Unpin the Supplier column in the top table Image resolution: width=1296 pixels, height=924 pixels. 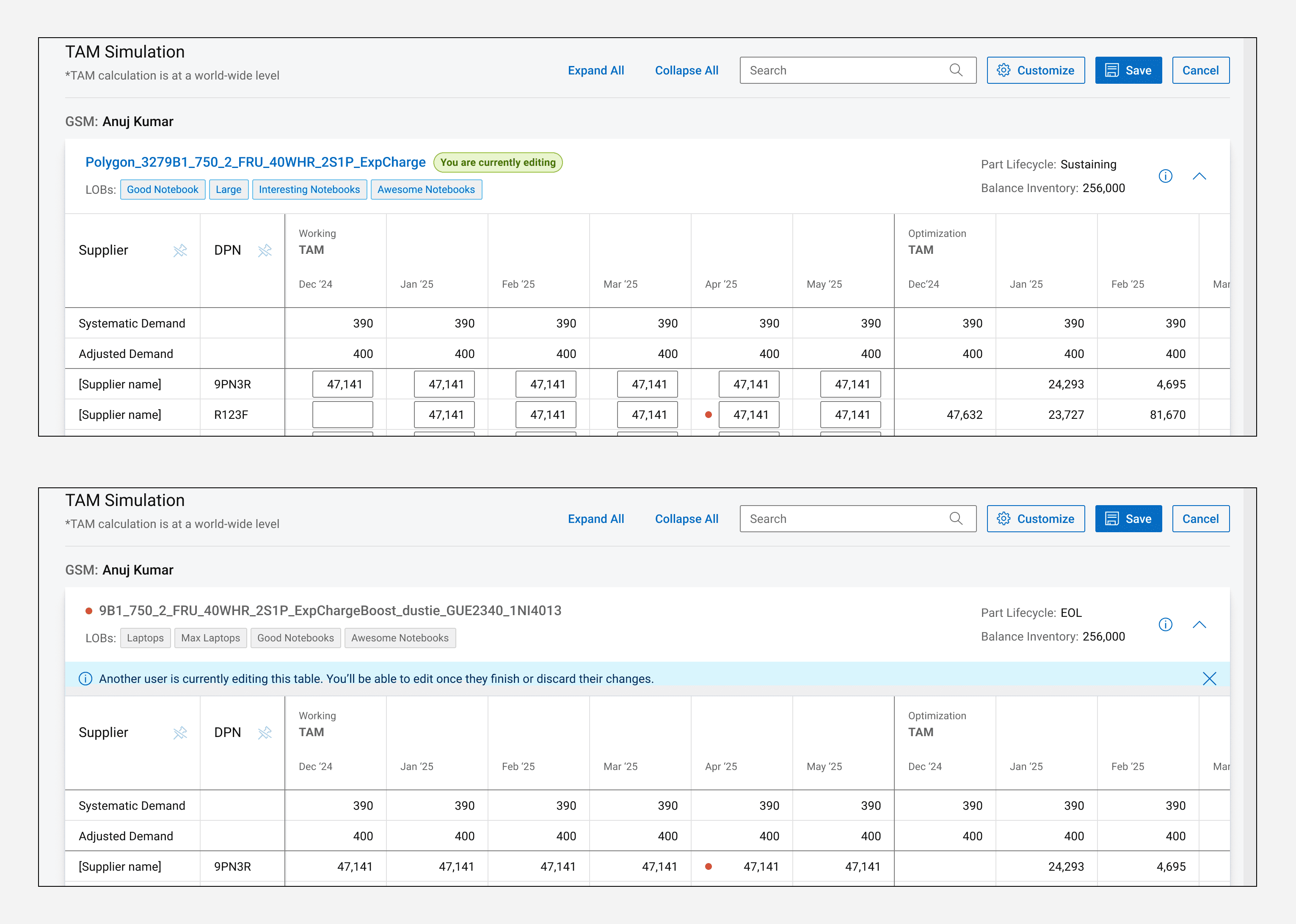pyautogui.click(x=180, y=250)
